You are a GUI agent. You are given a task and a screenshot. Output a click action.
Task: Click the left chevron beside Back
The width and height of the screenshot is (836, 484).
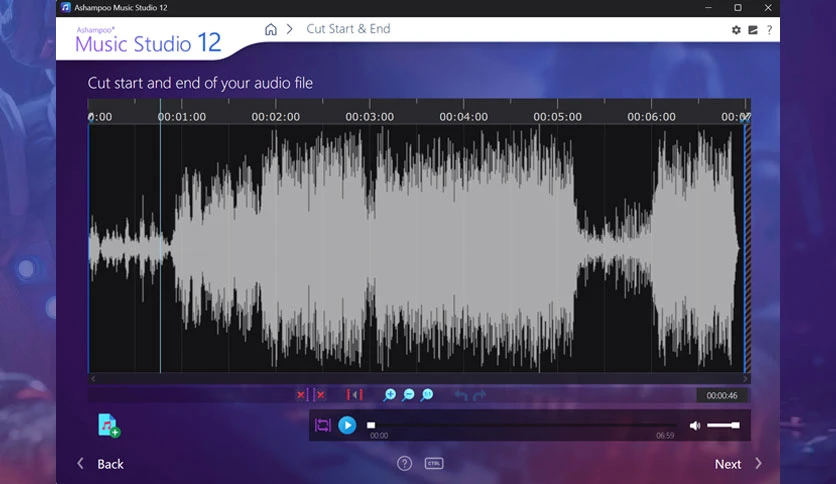point(81,464)
